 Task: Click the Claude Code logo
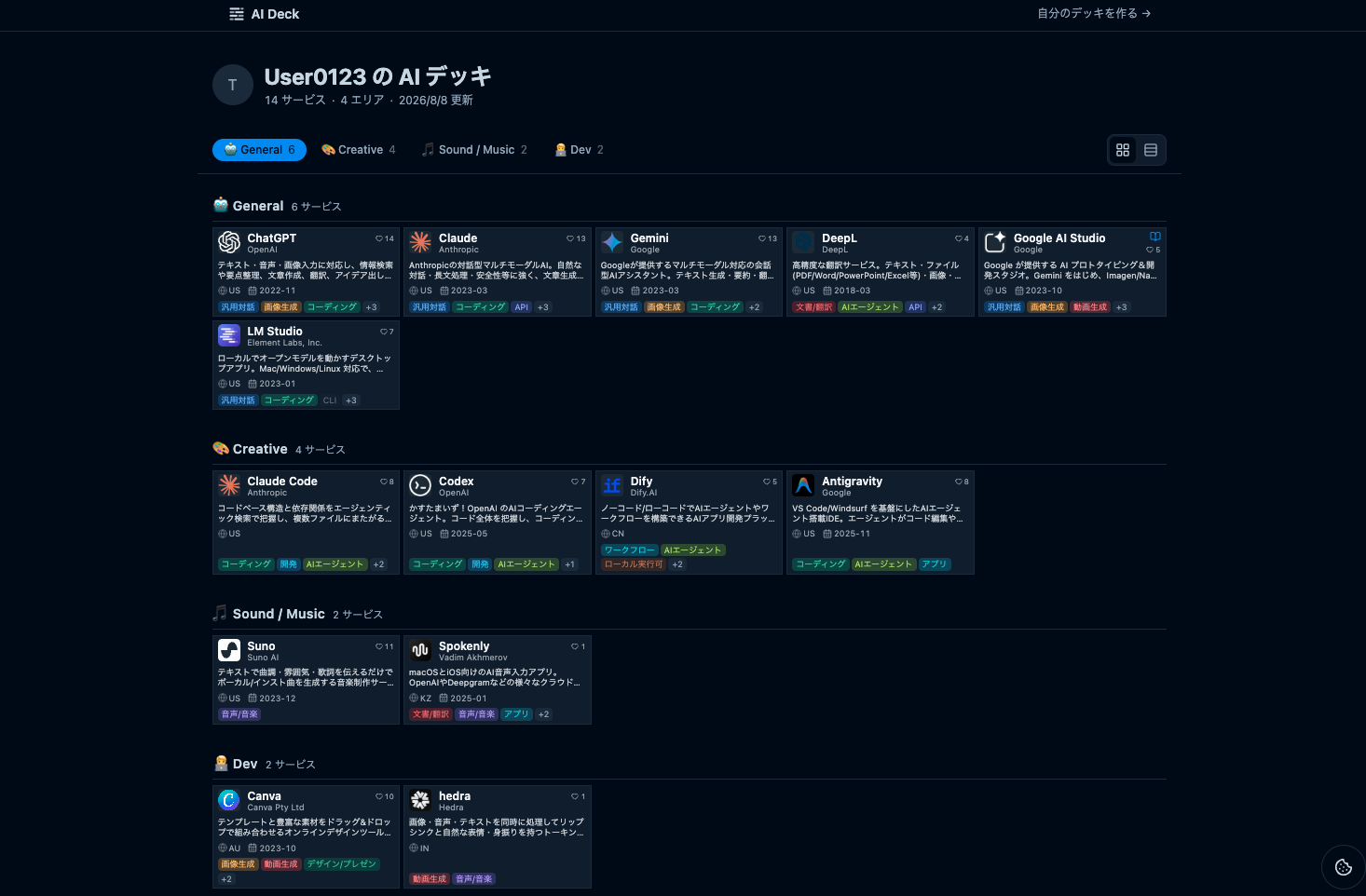coord(229,485)
